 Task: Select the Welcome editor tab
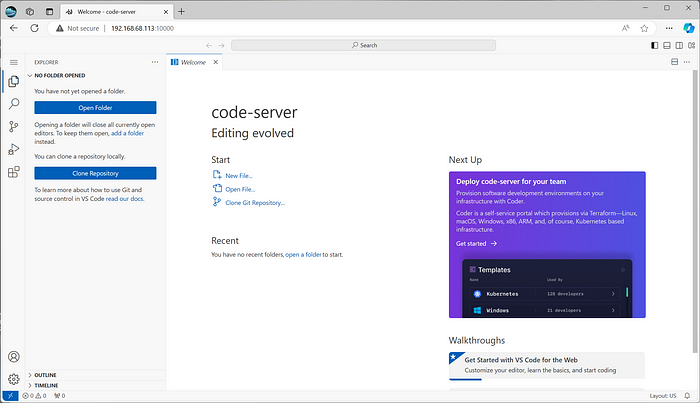(193, 62)
